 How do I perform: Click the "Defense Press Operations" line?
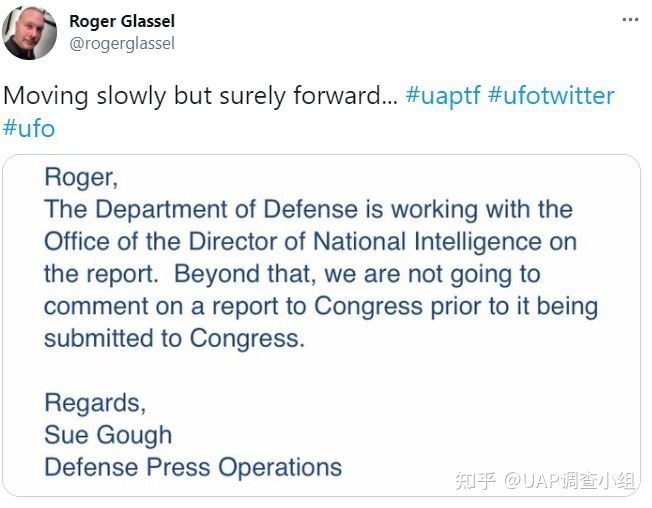[x=192, y=467]
